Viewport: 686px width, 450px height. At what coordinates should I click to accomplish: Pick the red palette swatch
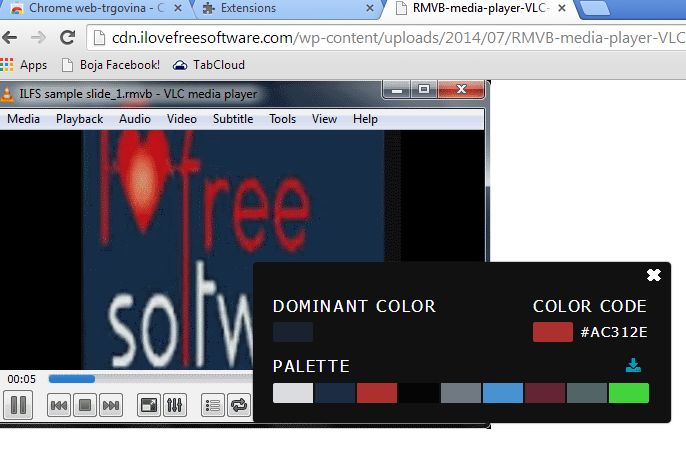377,393
